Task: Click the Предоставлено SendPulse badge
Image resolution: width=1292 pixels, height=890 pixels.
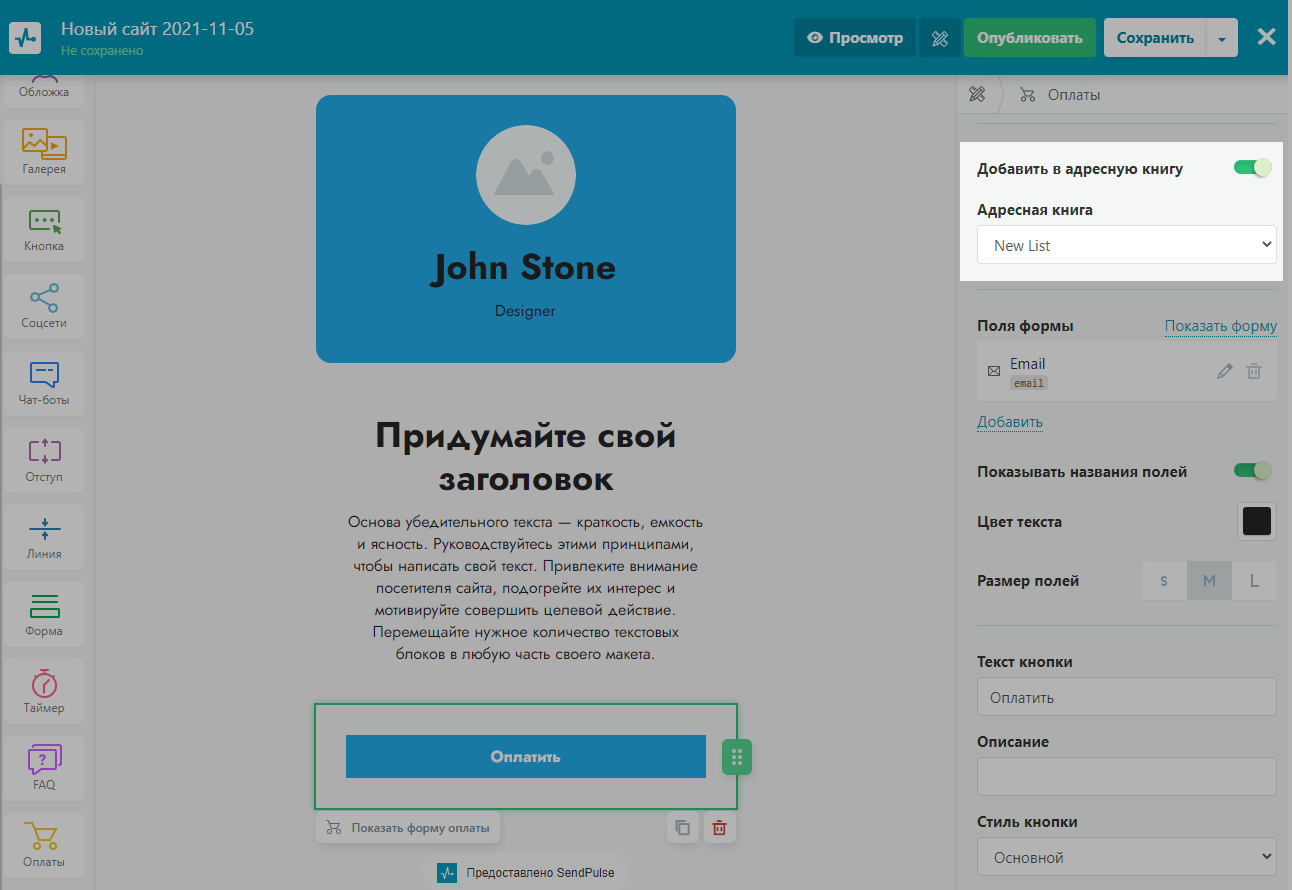Action: pos(526,872)
